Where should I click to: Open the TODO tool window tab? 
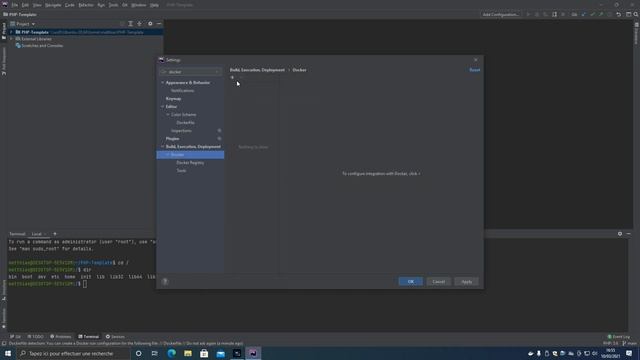pyautogui.click(x=36, y=337)
